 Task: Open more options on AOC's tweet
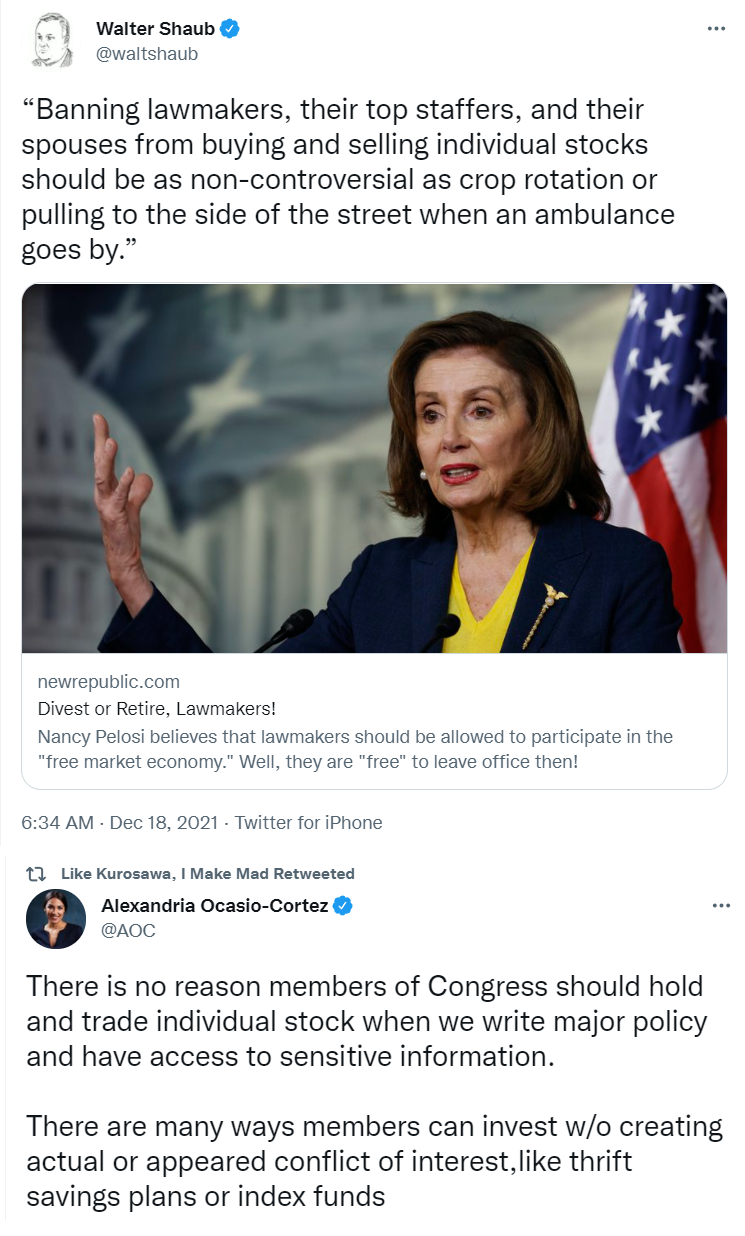720,906
